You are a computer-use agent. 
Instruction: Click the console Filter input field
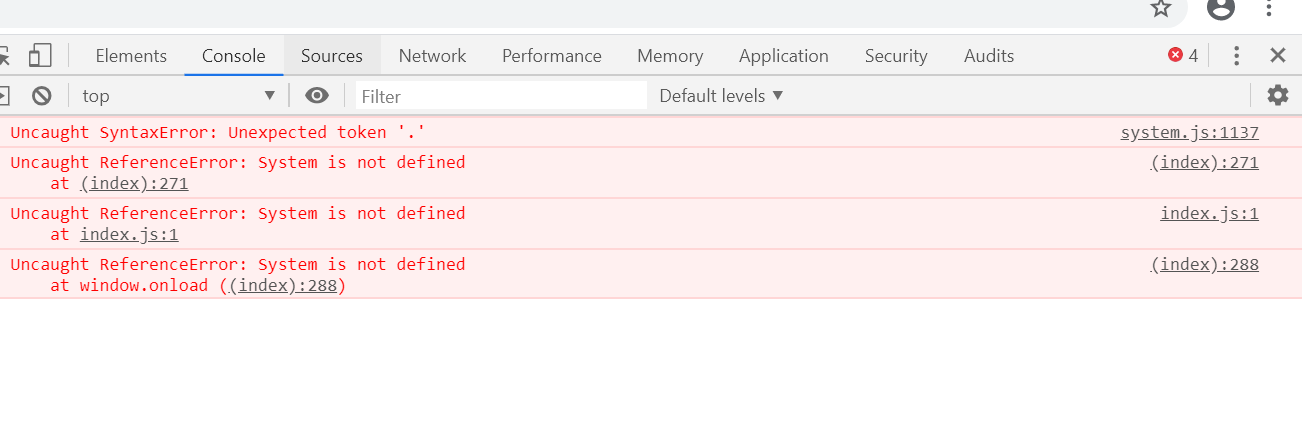[x=501, y=96]
